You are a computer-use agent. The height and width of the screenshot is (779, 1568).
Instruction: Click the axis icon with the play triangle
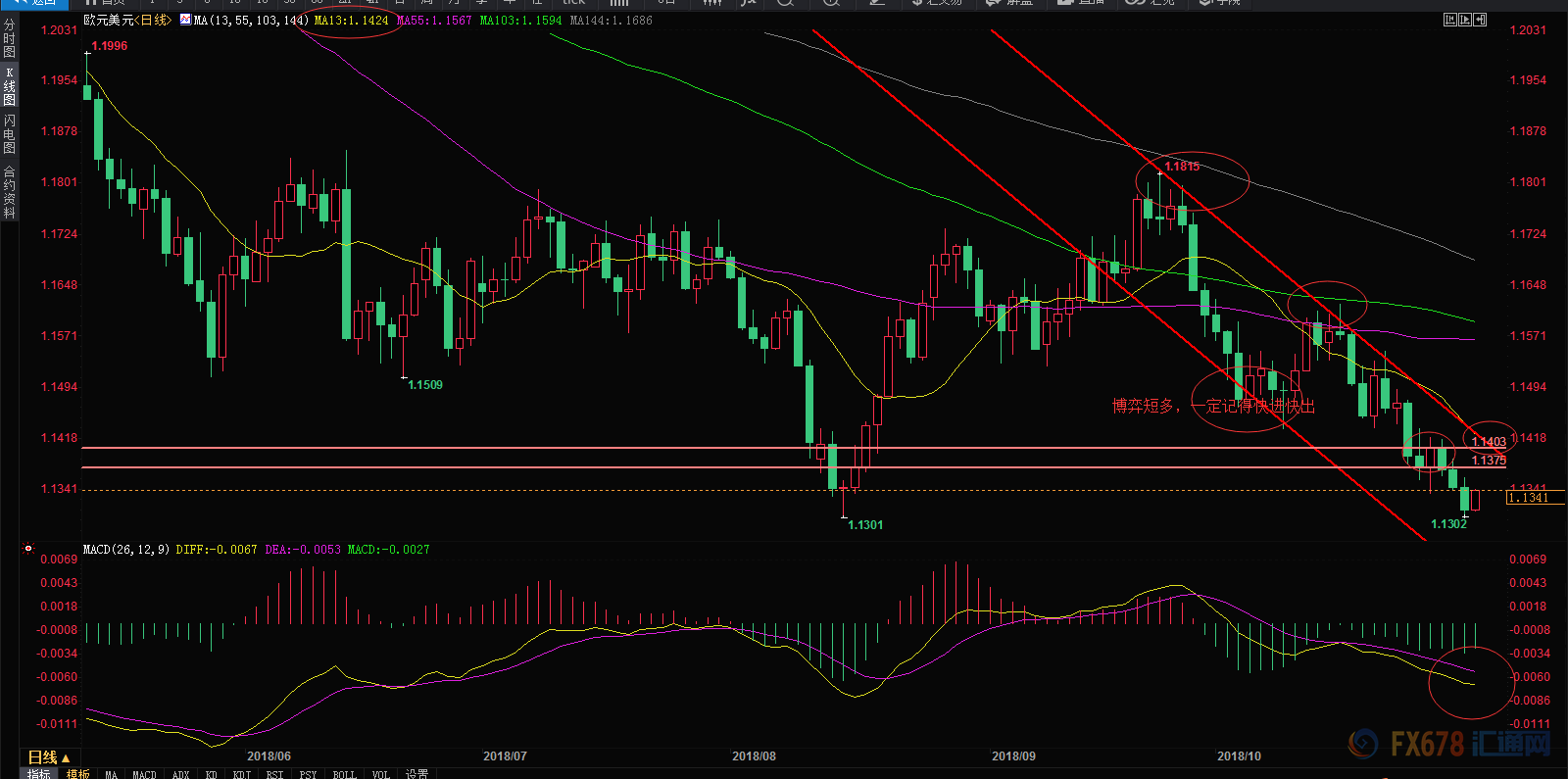click(x=1465, y=20)
